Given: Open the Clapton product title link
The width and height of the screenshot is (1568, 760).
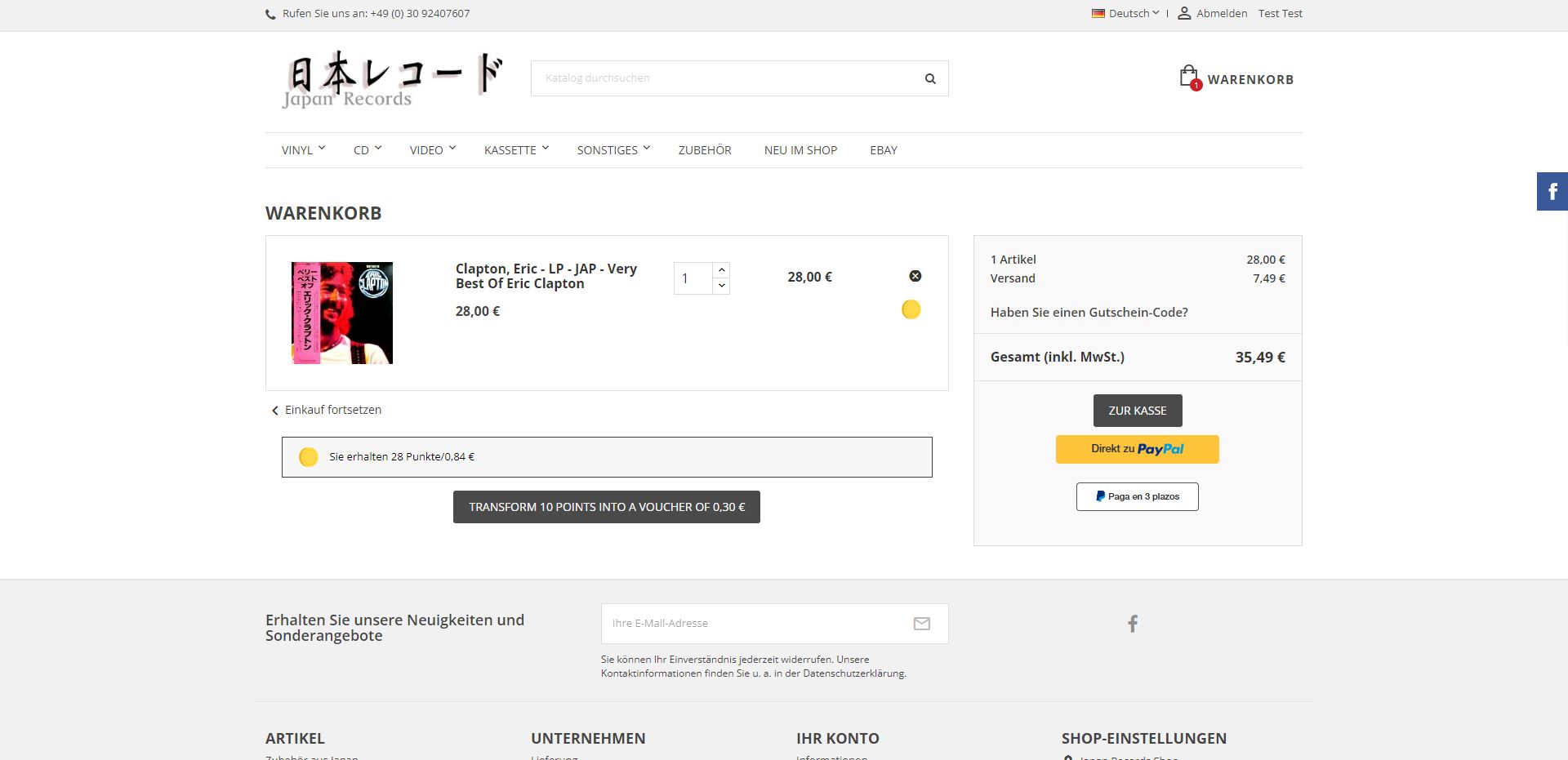Looking at the screenshot, I should 546,276.
